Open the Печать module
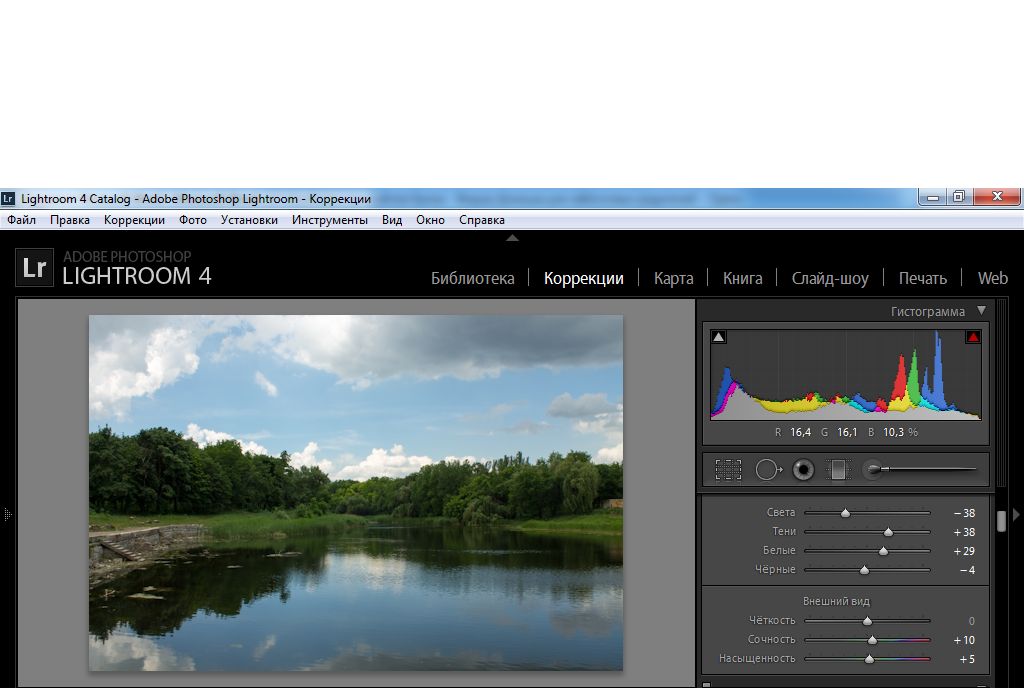 (922, 278)
